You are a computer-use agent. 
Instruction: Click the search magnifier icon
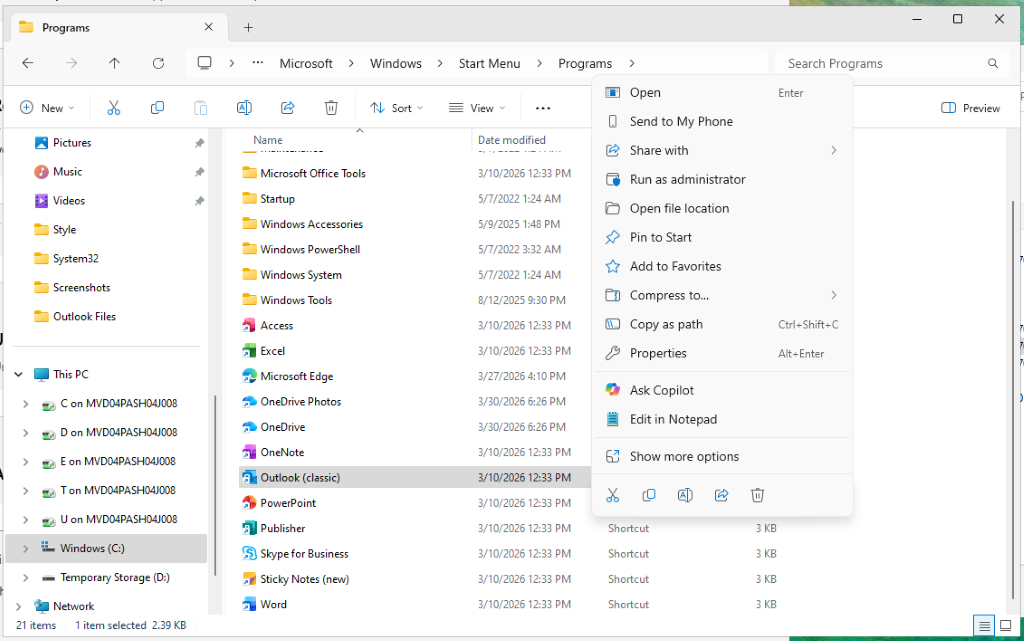[993, 63]
